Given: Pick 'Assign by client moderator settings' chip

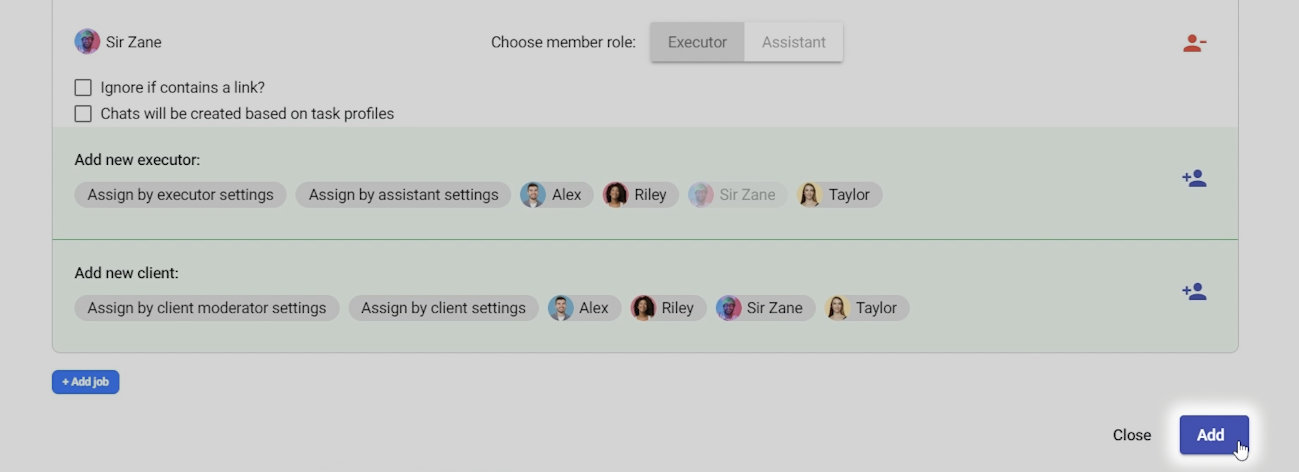Looking at the screenshot, I should pos(206,308).
